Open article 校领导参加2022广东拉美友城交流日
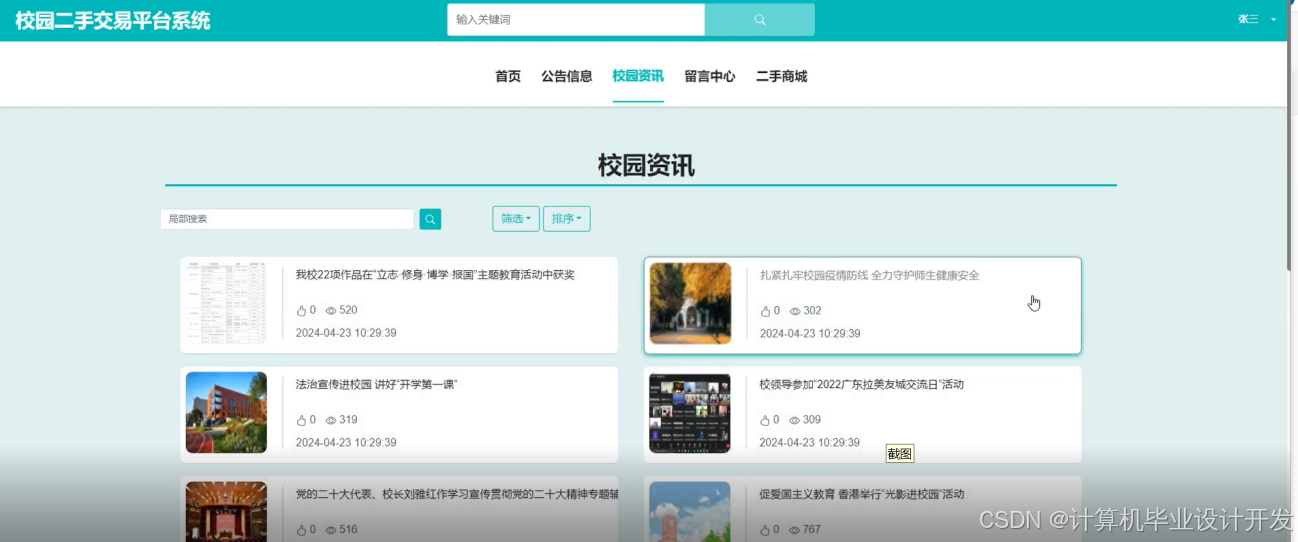 click(x=861, y=384)
